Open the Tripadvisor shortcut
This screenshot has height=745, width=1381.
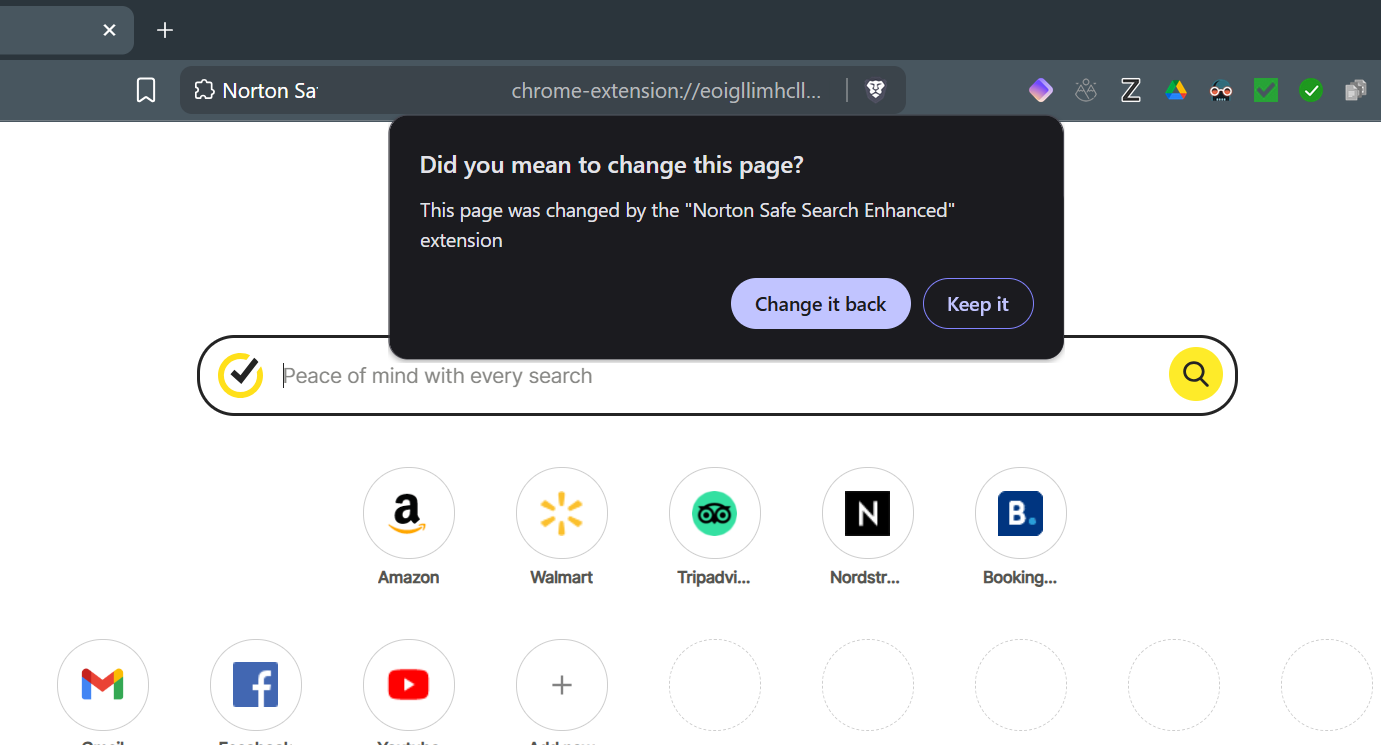[x=715, y=514]
